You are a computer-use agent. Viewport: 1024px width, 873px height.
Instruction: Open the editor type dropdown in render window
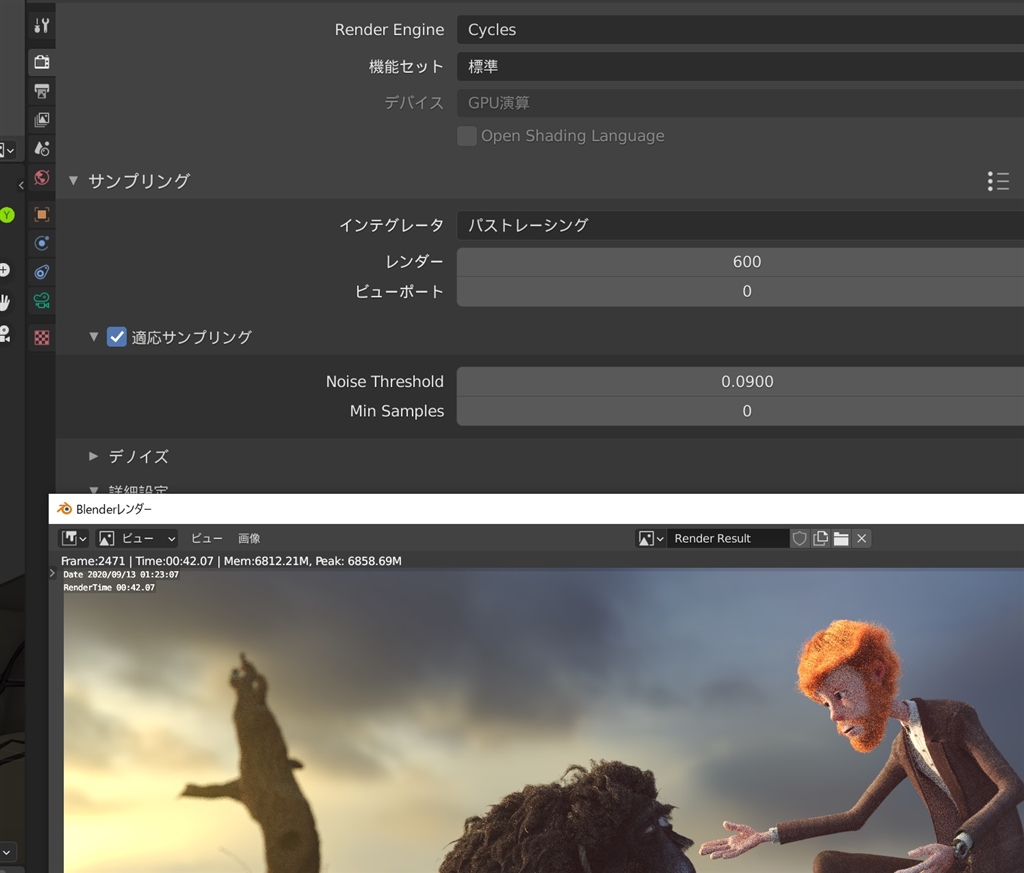click(x=74, y=538)
